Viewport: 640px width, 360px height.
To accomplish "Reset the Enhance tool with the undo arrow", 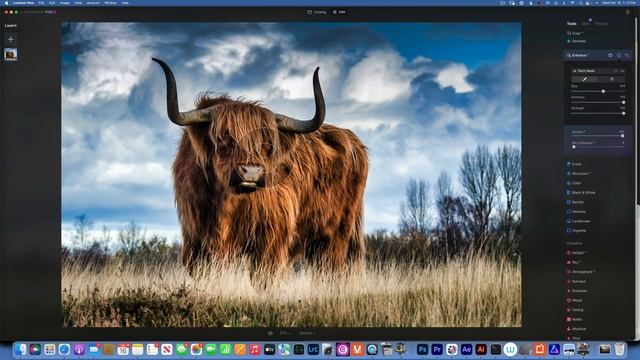I will pyautogui.click(x=627, y=55).
